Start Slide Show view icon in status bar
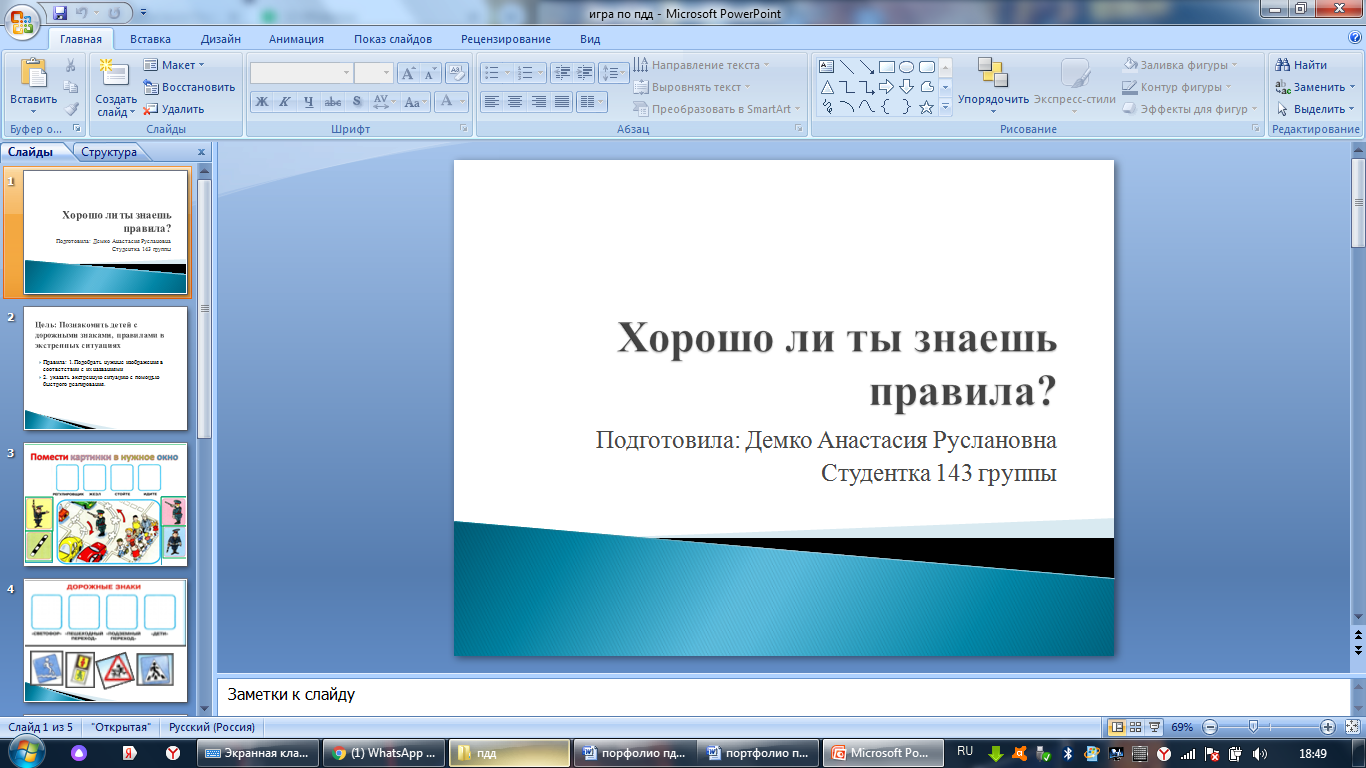1366x768 pixels. (1155, 727)
